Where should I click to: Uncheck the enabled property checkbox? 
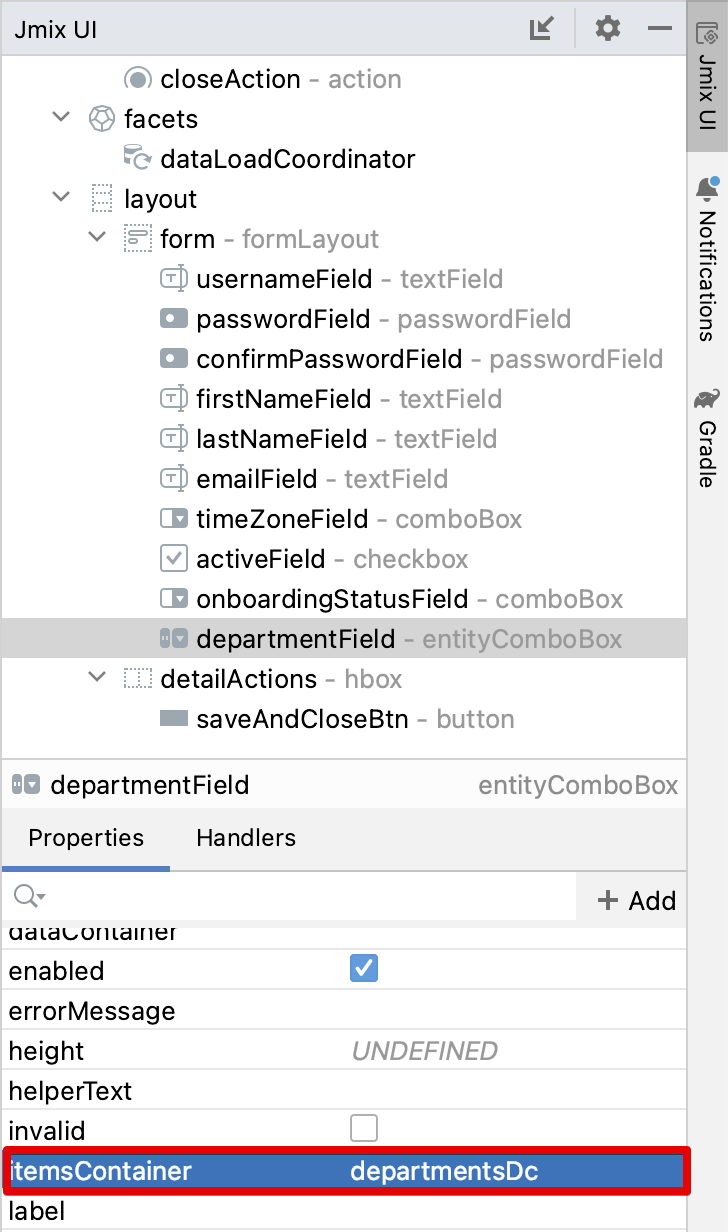pyautogui.click(x=364, y=968)
